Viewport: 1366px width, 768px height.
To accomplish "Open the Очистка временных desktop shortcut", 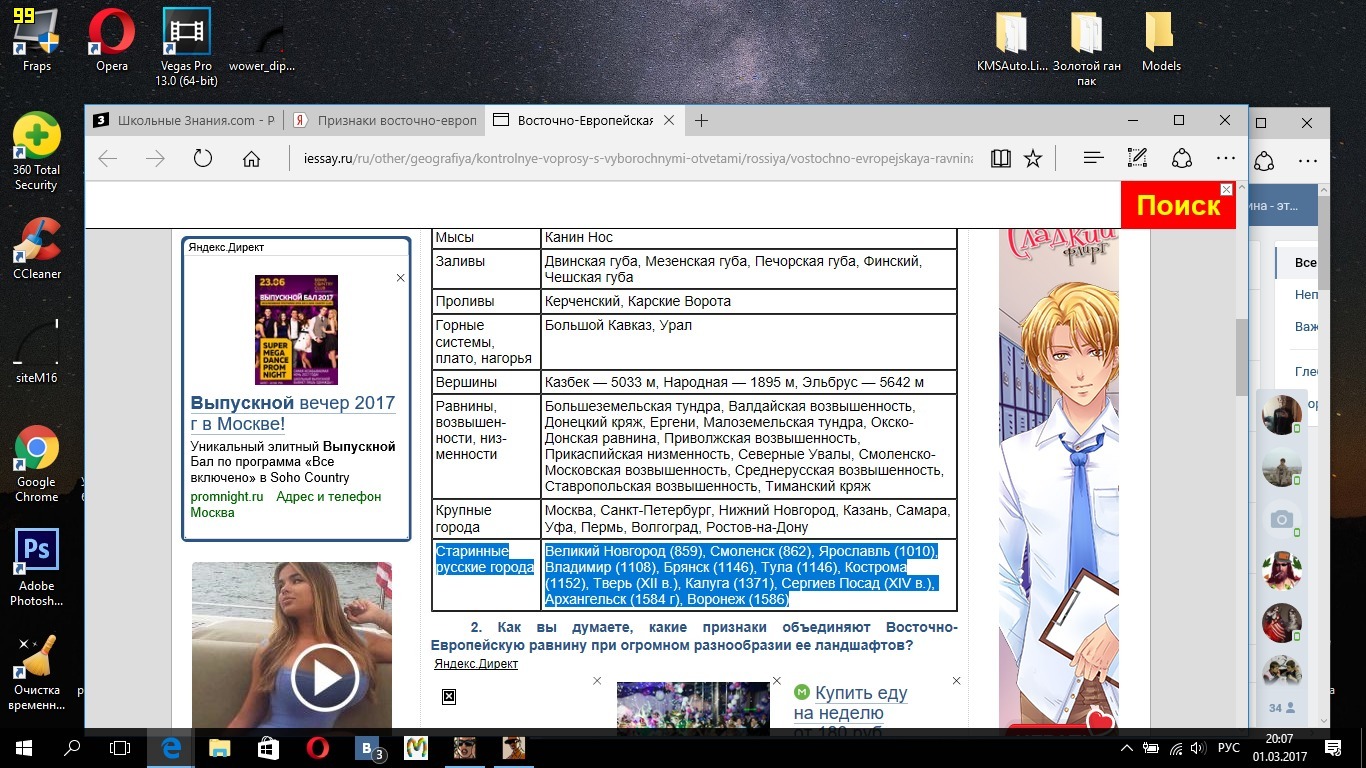I will point(36,672).
